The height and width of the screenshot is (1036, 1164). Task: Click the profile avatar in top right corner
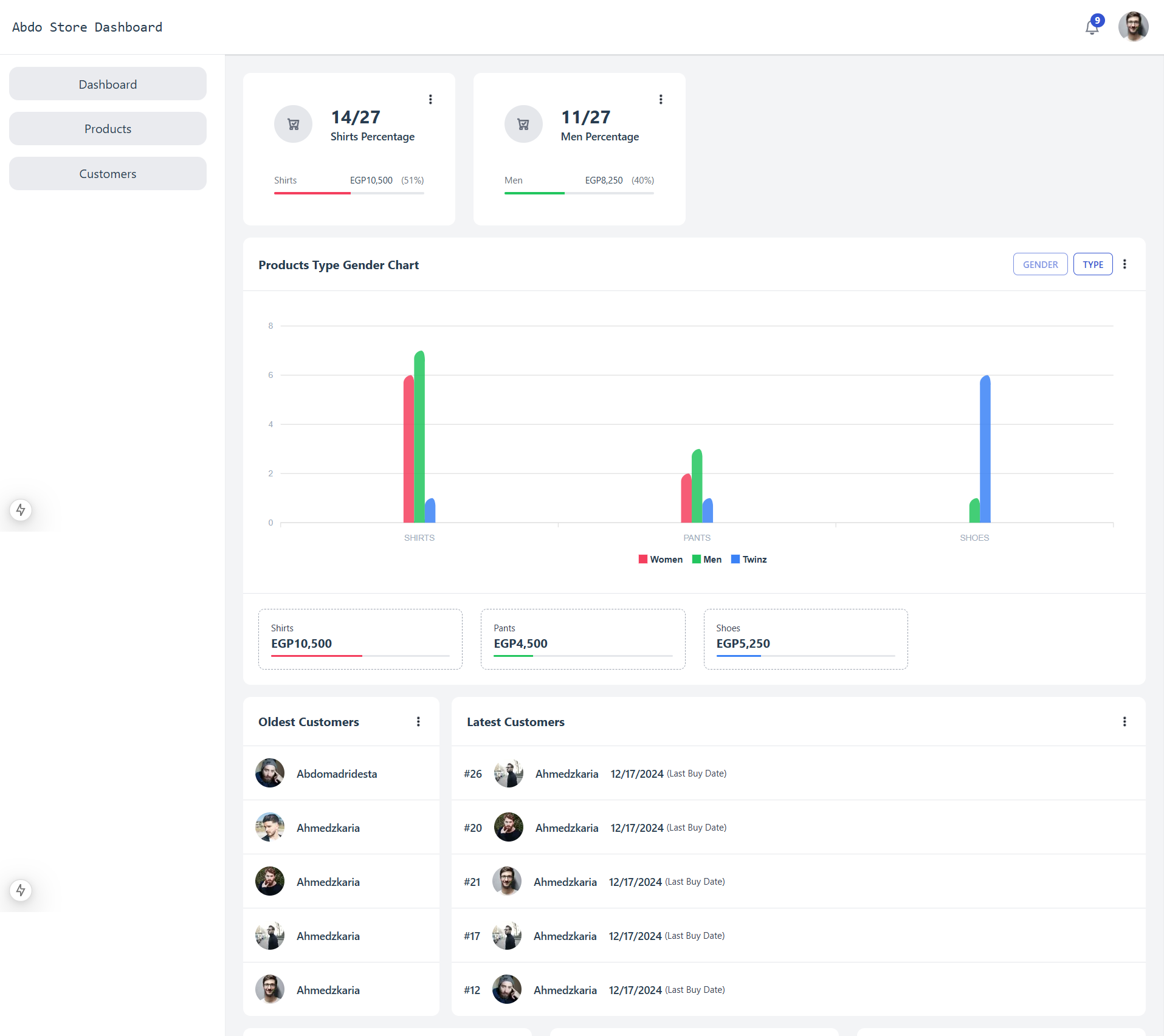click(1134, 27)
